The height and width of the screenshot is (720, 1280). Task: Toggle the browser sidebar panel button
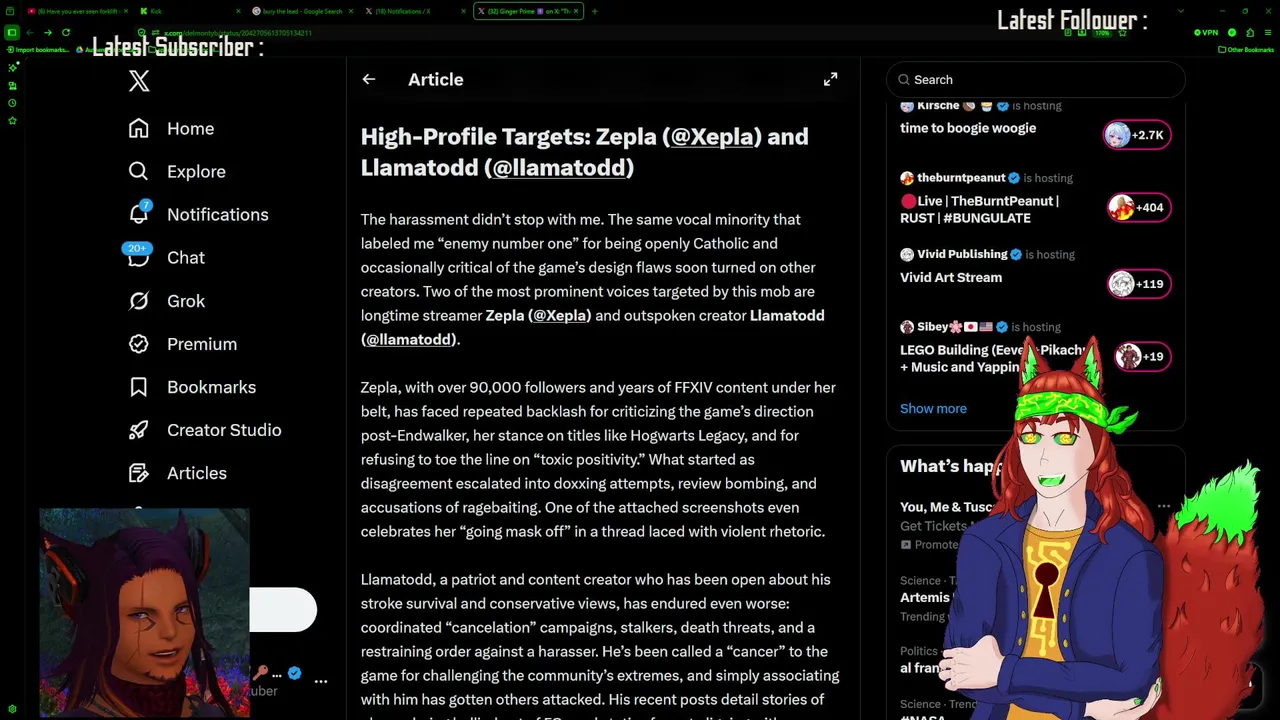[11, 33]
